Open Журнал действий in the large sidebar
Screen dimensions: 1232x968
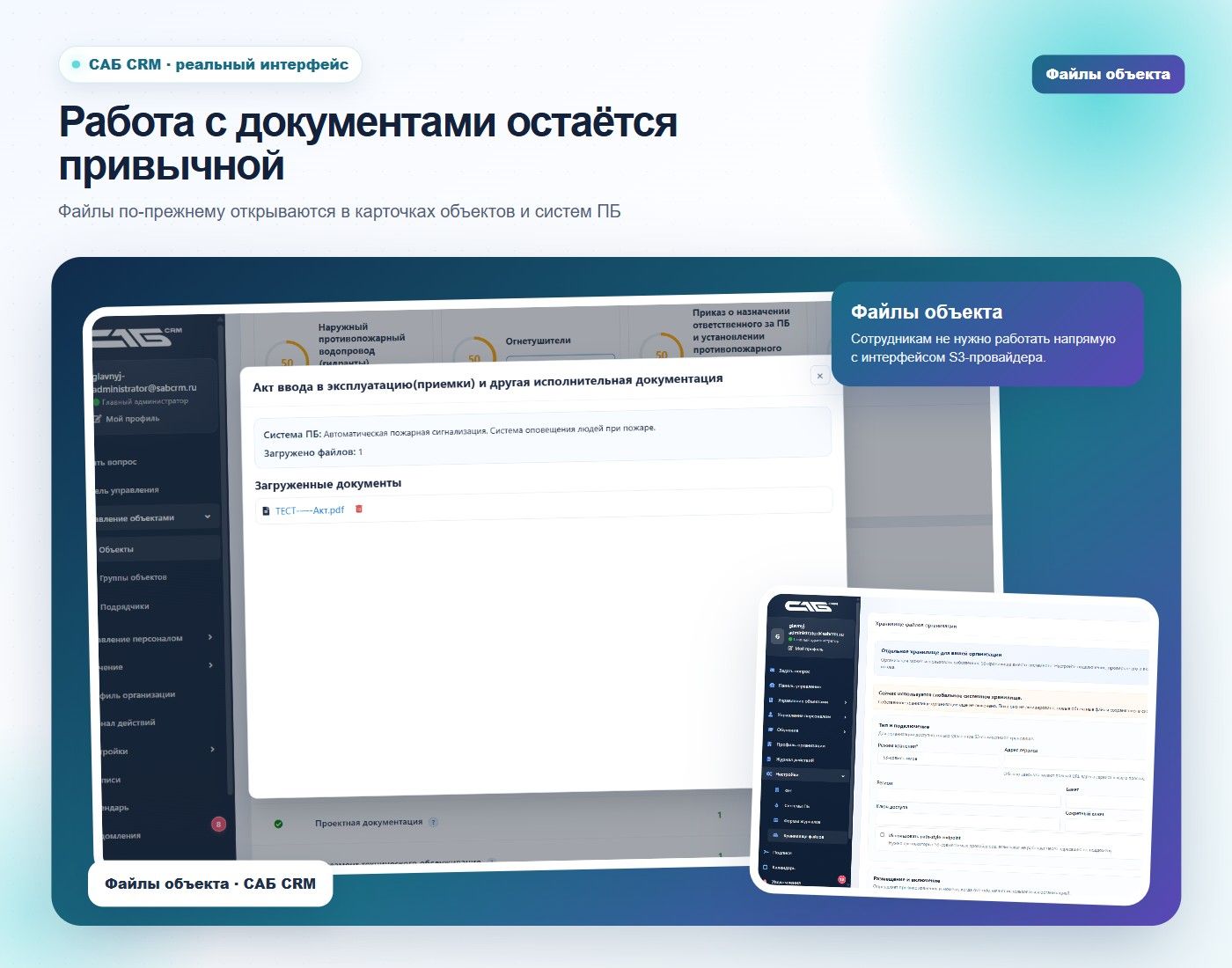click(x=127, y=723)
